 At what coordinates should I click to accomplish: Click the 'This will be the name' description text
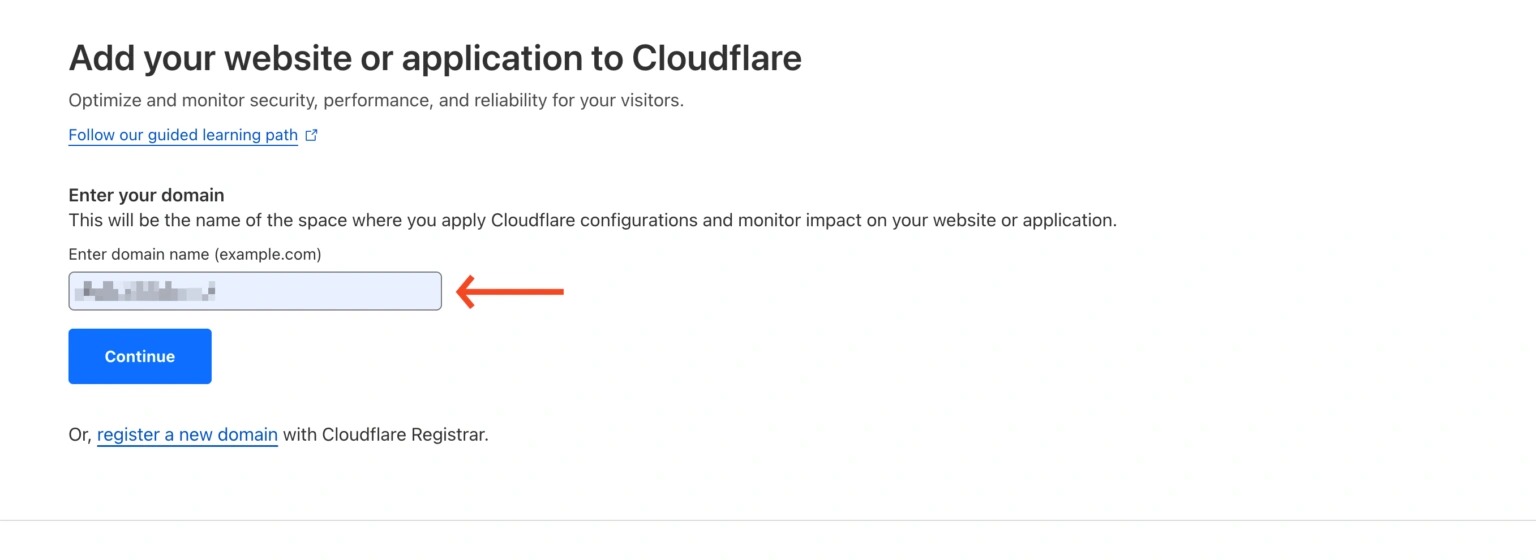(160, 220)
